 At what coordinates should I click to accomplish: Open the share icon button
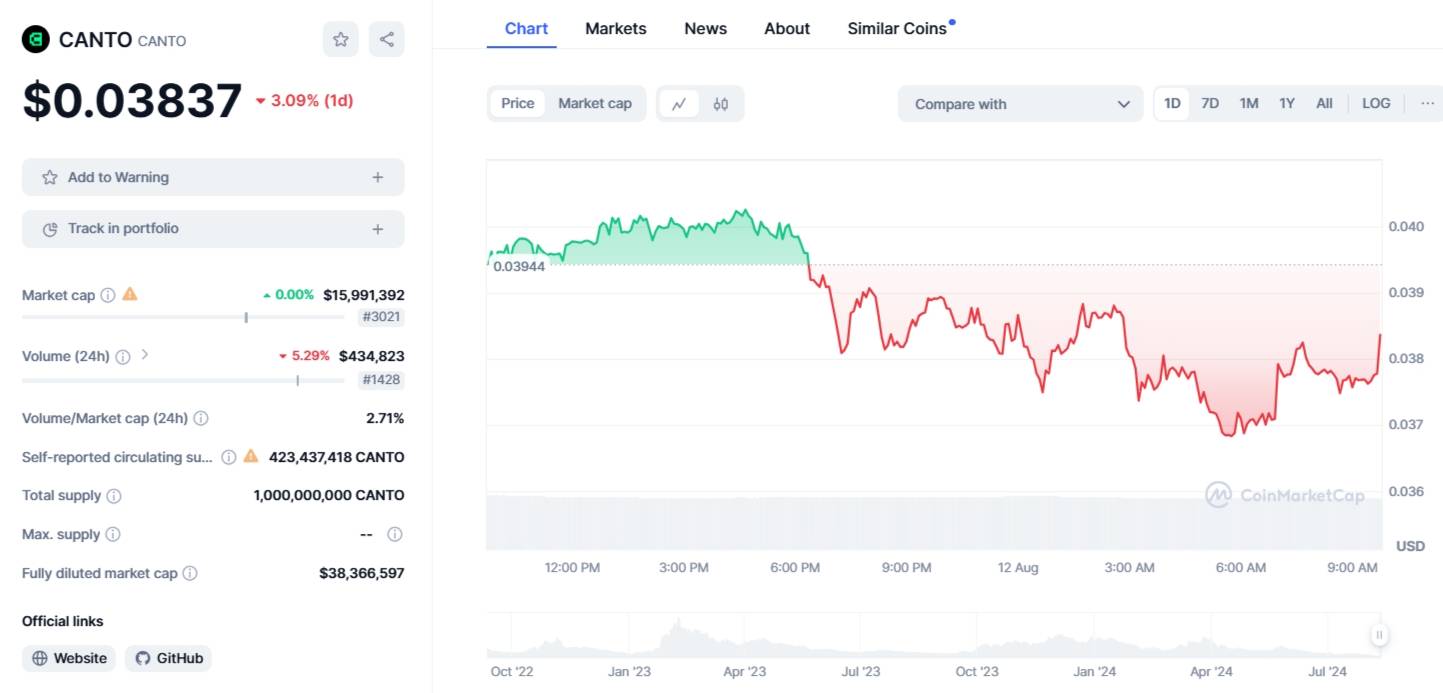point(387,39)
